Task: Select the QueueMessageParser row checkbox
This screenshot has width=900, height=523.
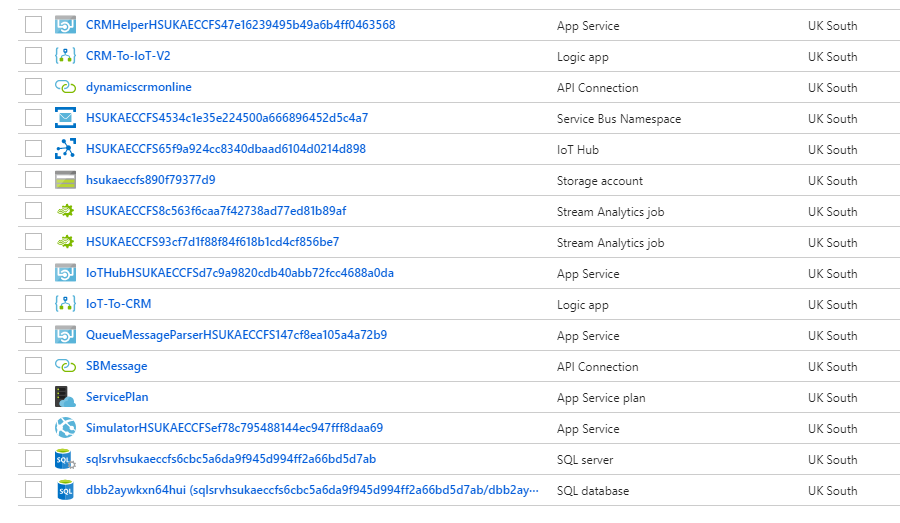Action: 33,335
